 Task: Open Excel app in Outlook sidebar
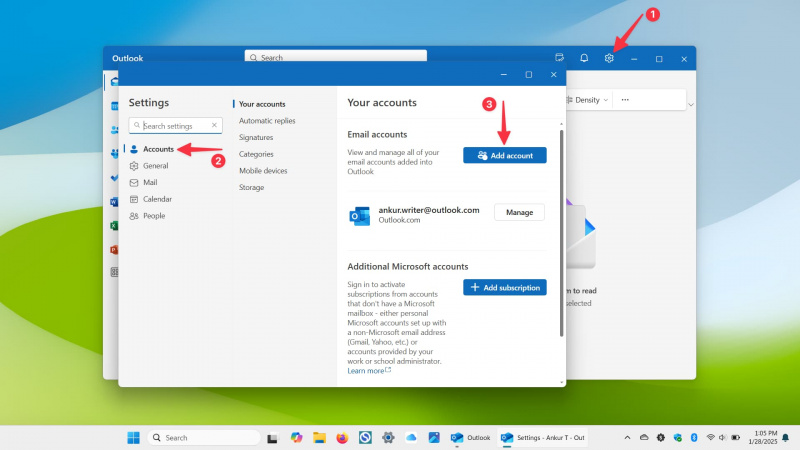(114, 226)
